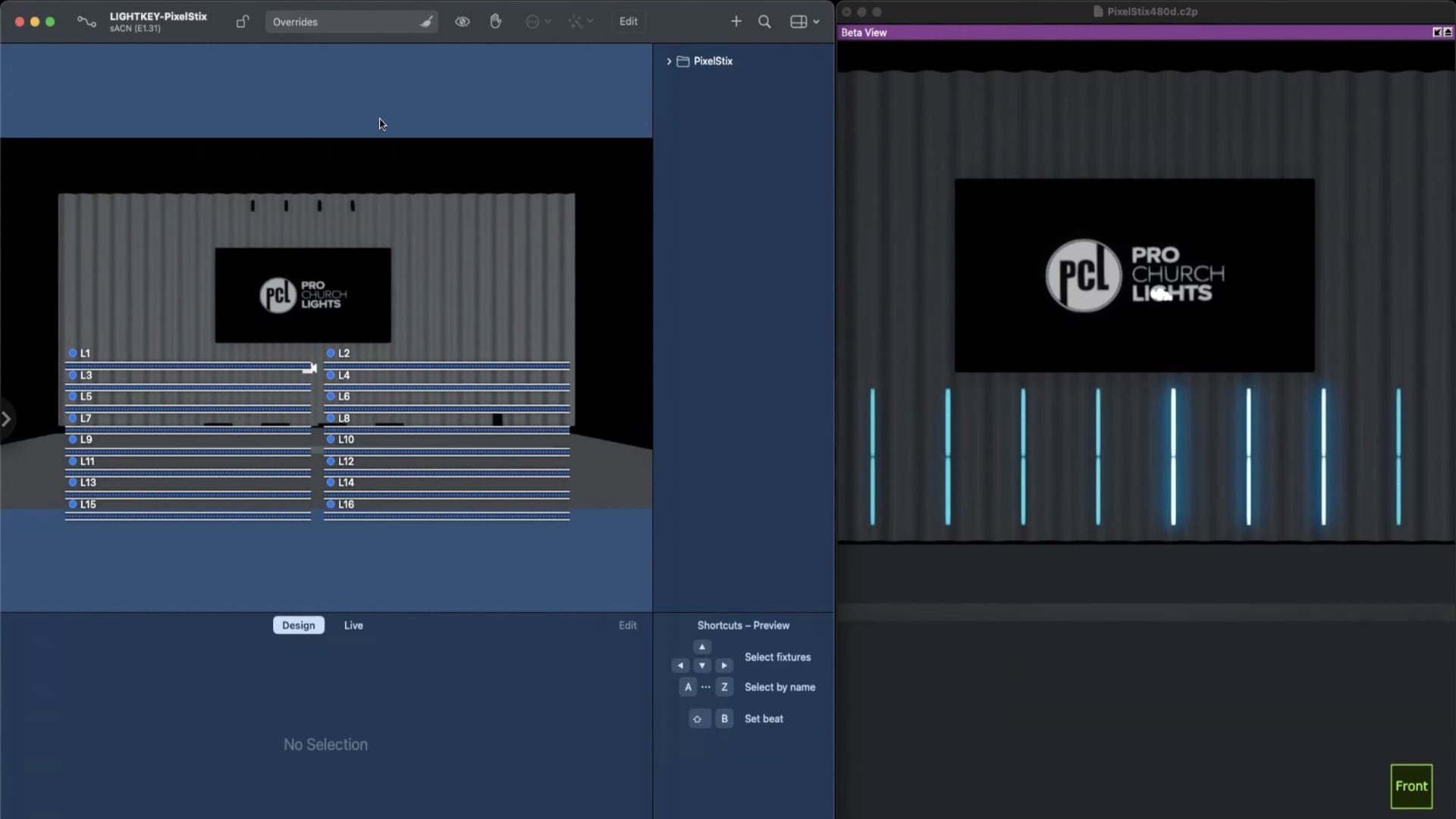Screen dimensions: 1456x819
Task: Switch to the Live tab
Action: pyautogui.click(x=353, y=625)
